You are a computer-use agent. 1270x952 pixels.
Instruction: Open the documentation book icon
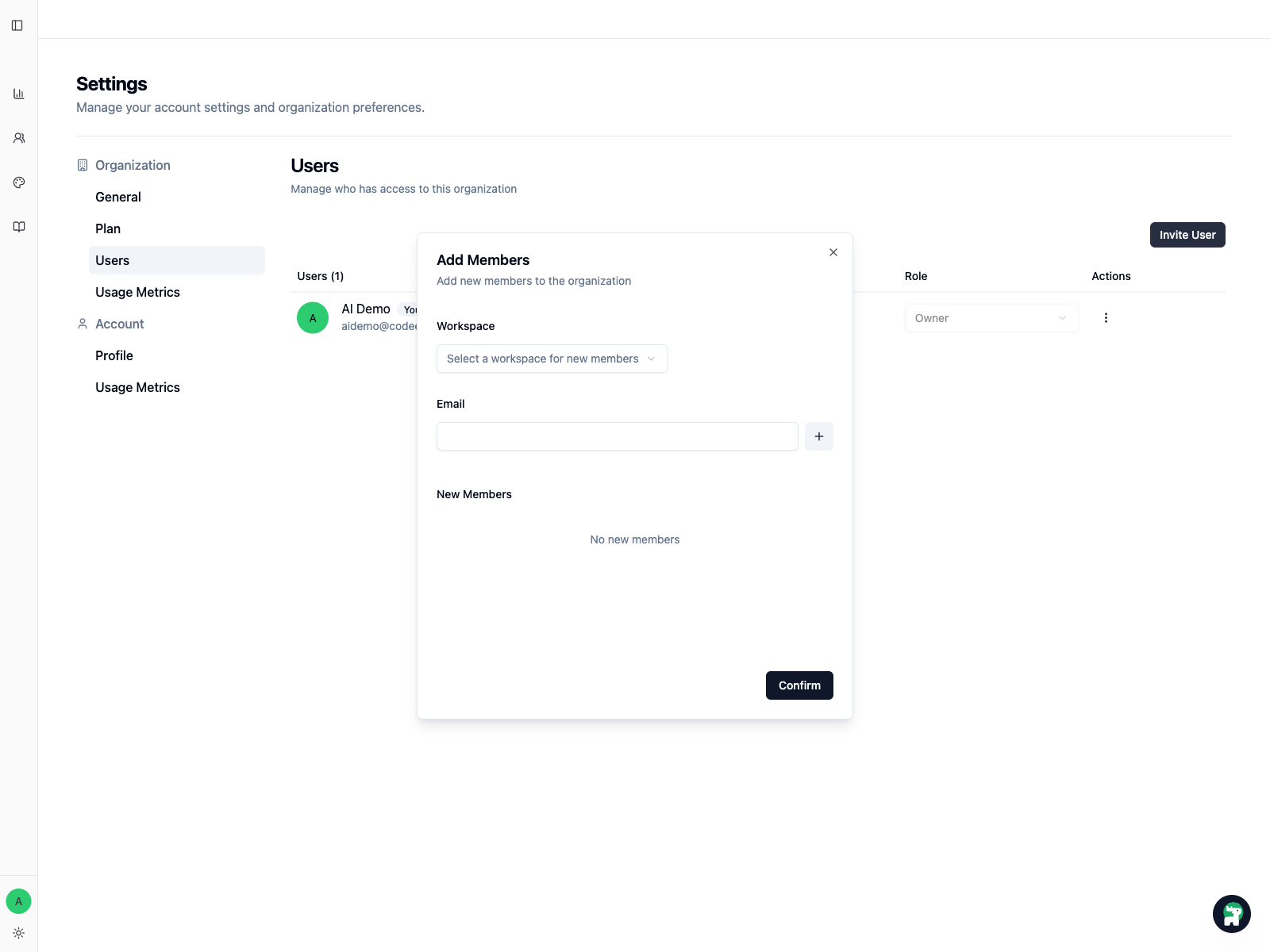[x=18, y=226]
